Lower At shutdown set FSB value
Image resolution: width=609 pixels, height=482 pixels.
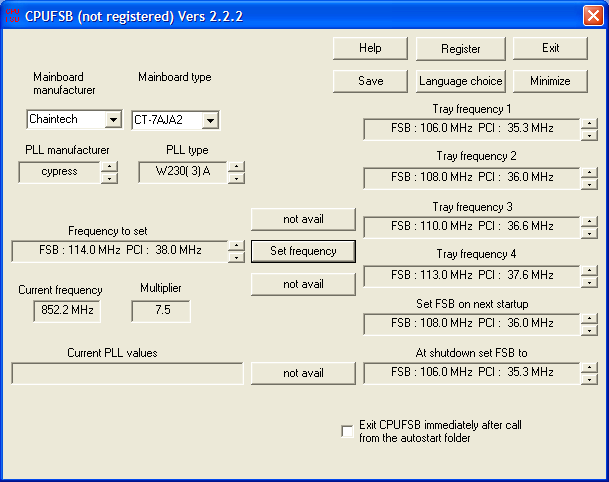590,379
